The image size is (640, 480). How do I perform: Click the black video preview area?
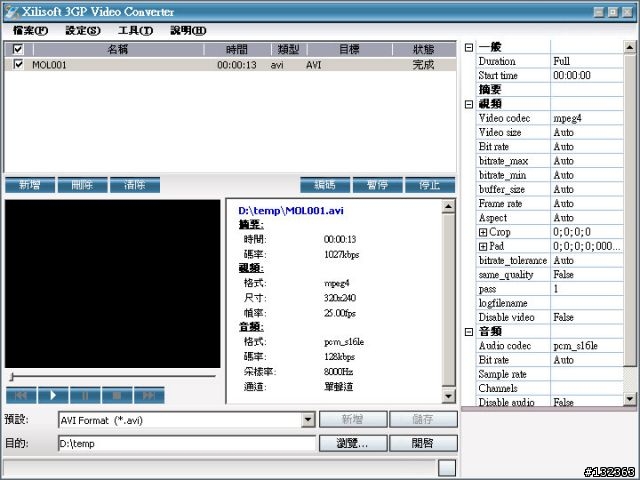coord(113,284)
